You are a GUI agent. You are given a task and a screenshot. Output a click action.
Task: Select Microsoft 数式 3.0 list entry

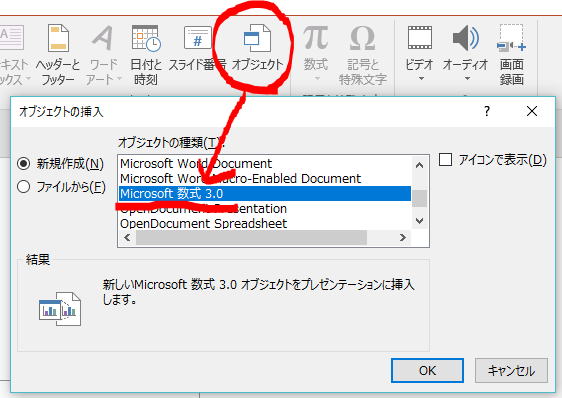coord(265,194)
